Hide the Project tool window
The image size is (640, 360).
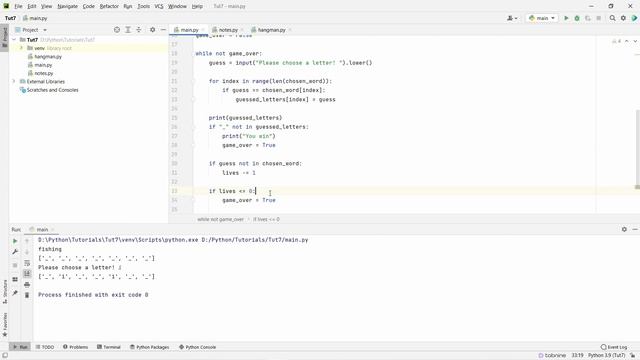coord(163,30)
